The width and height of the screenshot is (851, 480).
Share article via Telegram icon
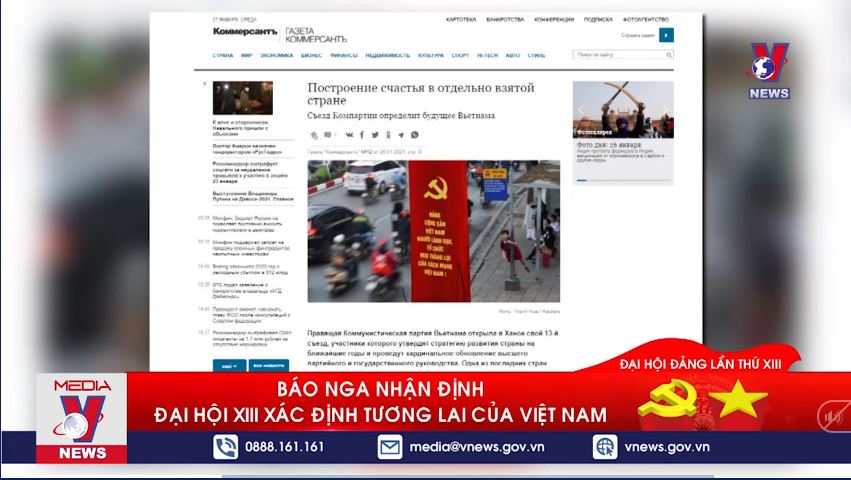pos(401,135)
